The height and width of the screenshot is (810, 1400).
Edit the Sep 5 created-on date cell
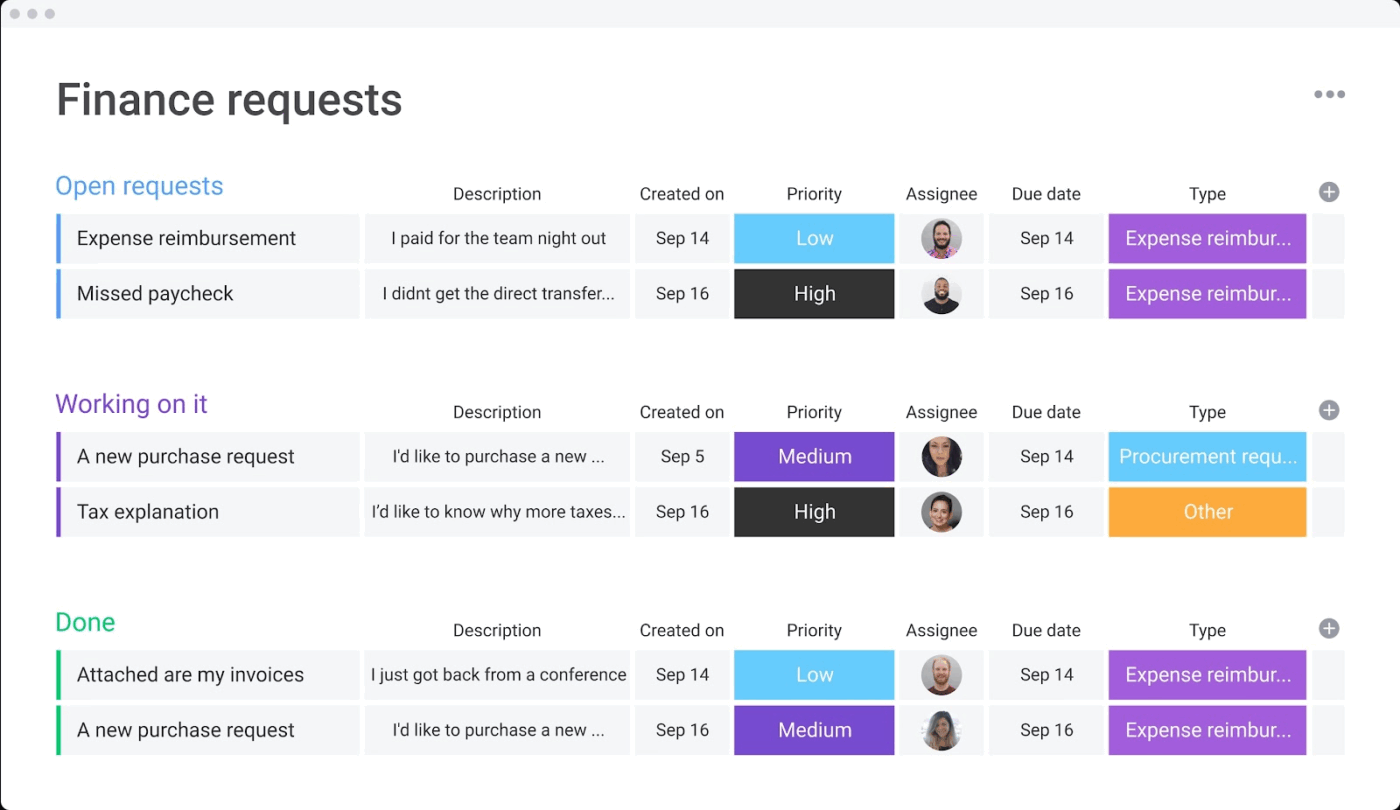(682, 457)
